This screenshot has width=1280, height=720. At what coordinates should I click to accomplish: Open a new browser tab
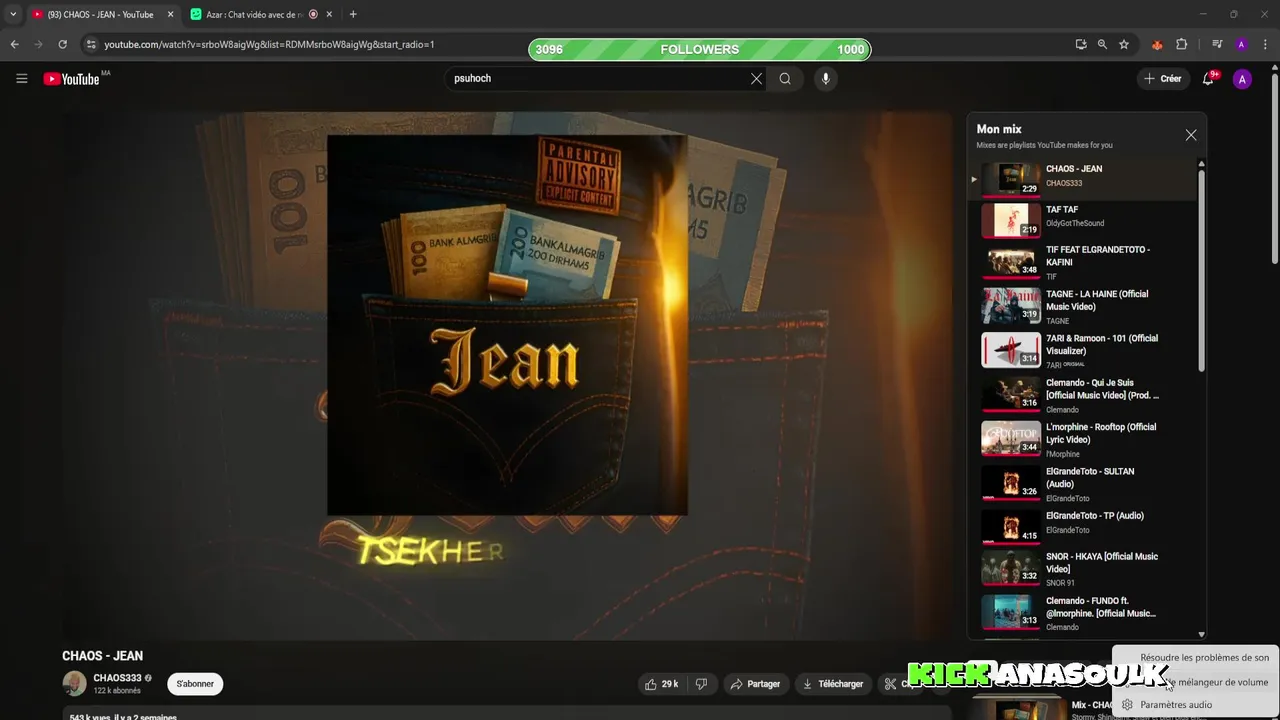click(x=353, y=14)
